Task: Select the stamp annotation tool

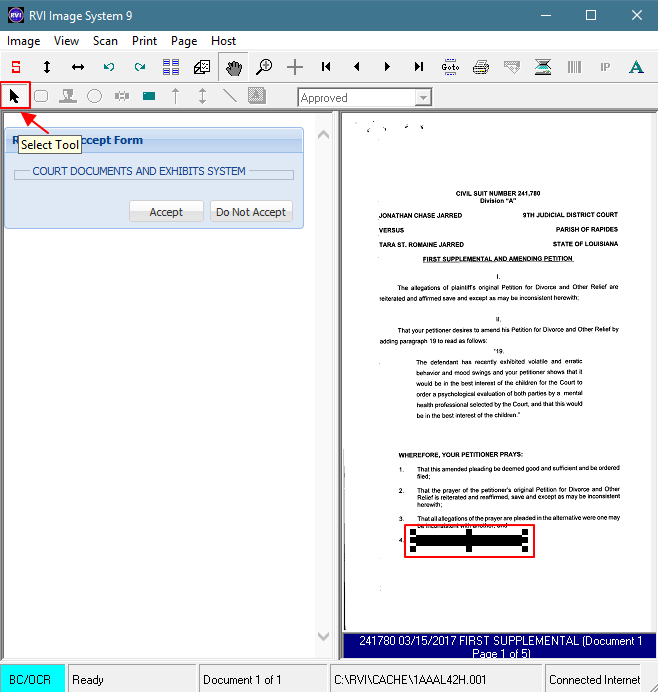Action: [x=68, y=96]
